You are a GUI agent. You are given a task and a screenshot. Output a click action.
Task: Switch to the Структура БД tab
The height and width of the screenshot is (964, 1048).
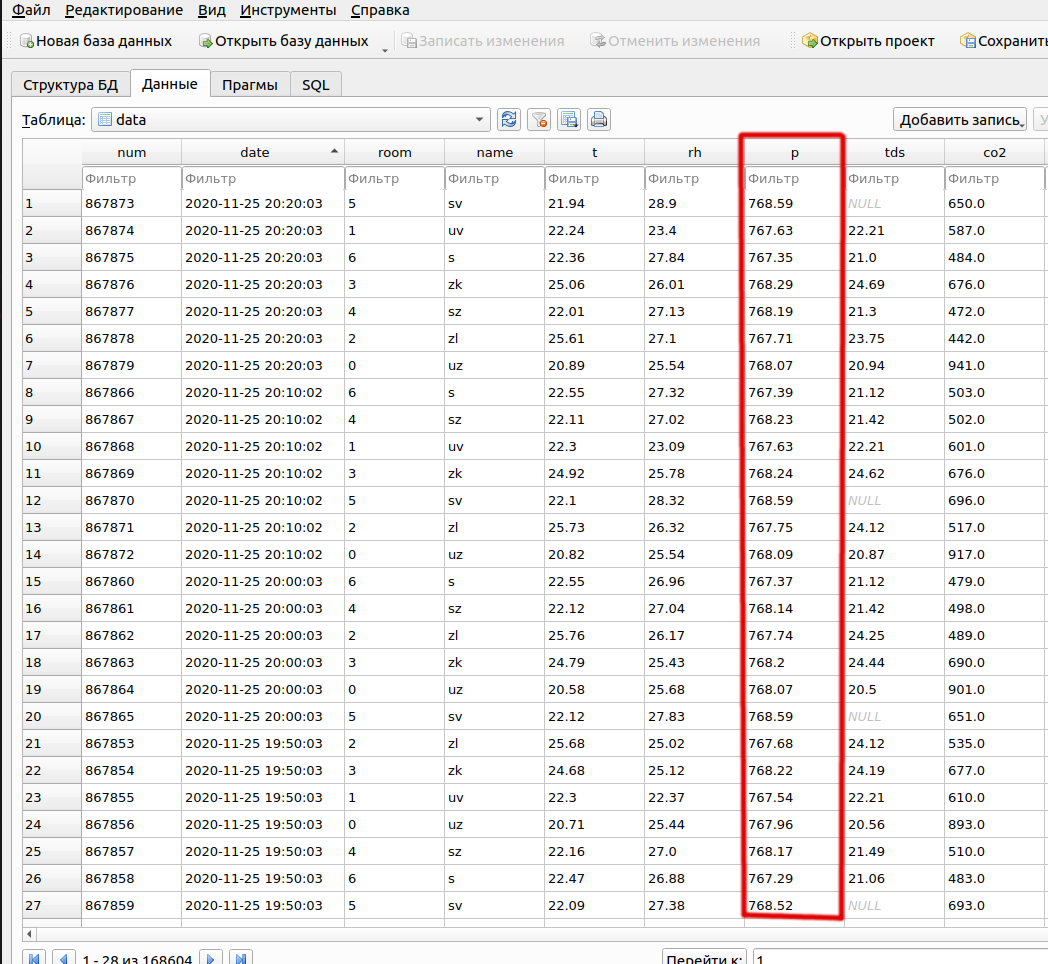pyautogui.click(x=70, y=85)
